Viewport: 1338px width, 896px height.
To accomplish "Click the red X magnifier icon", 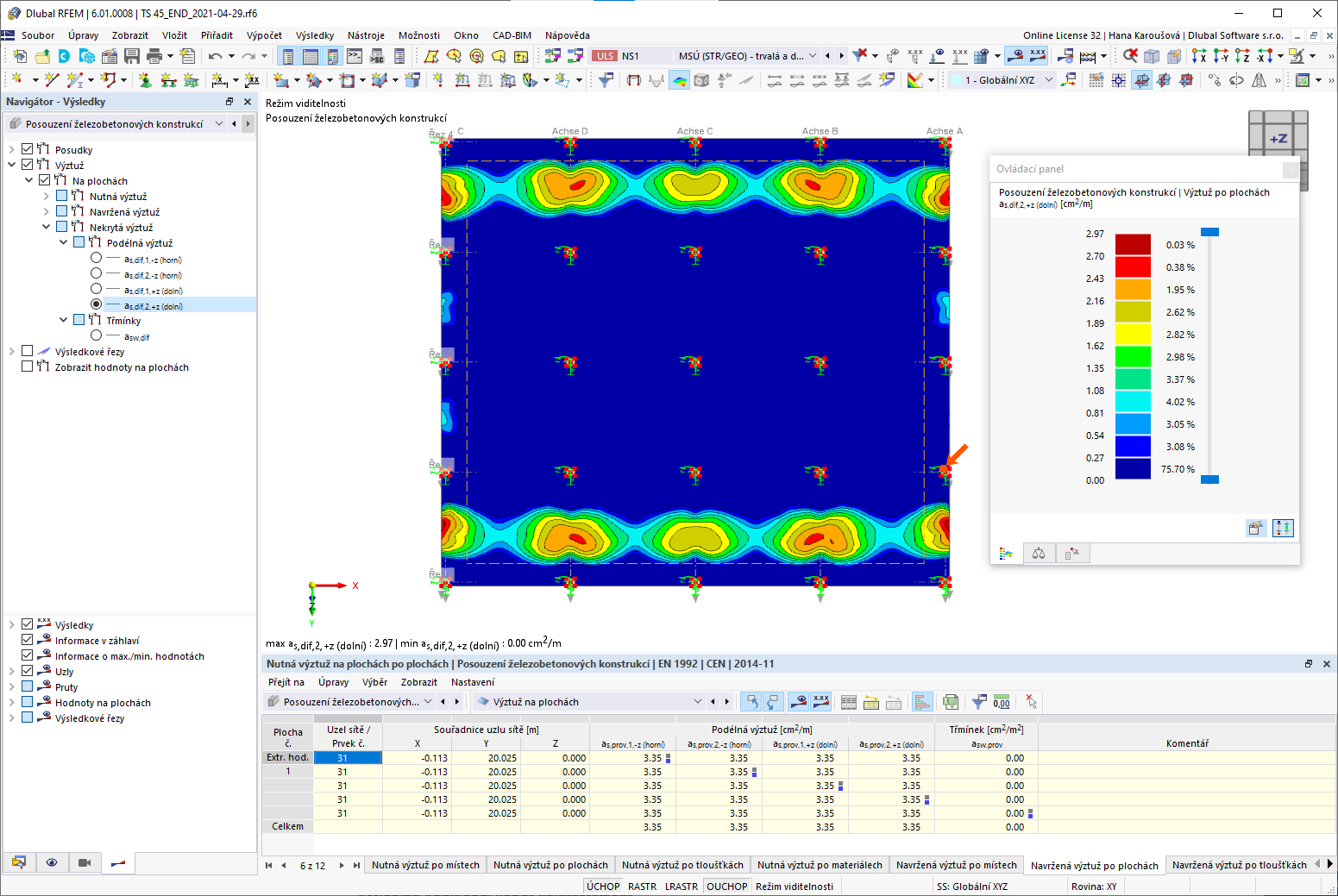I will click(x=1130, y=56).
